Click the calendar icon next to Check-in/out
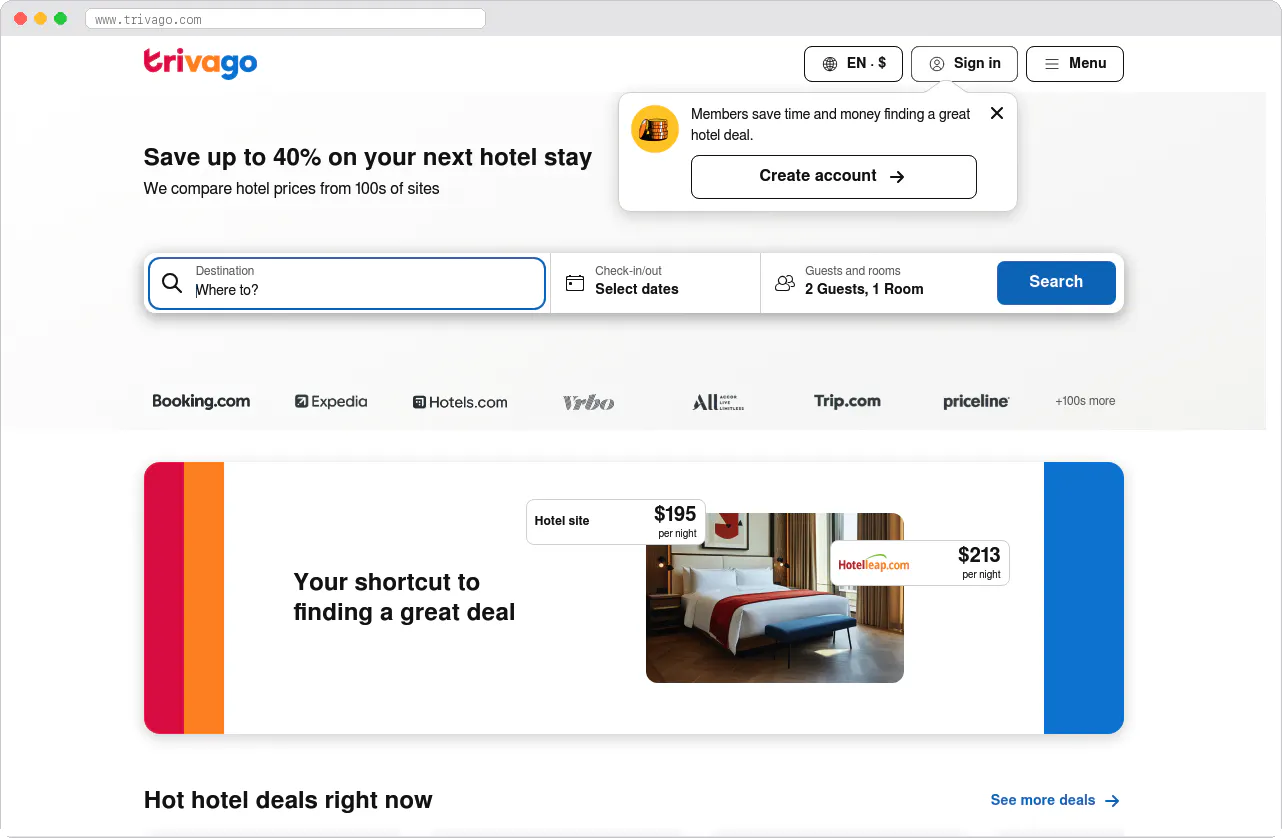This screenshot has height=838, width=1282. [575, 283]
